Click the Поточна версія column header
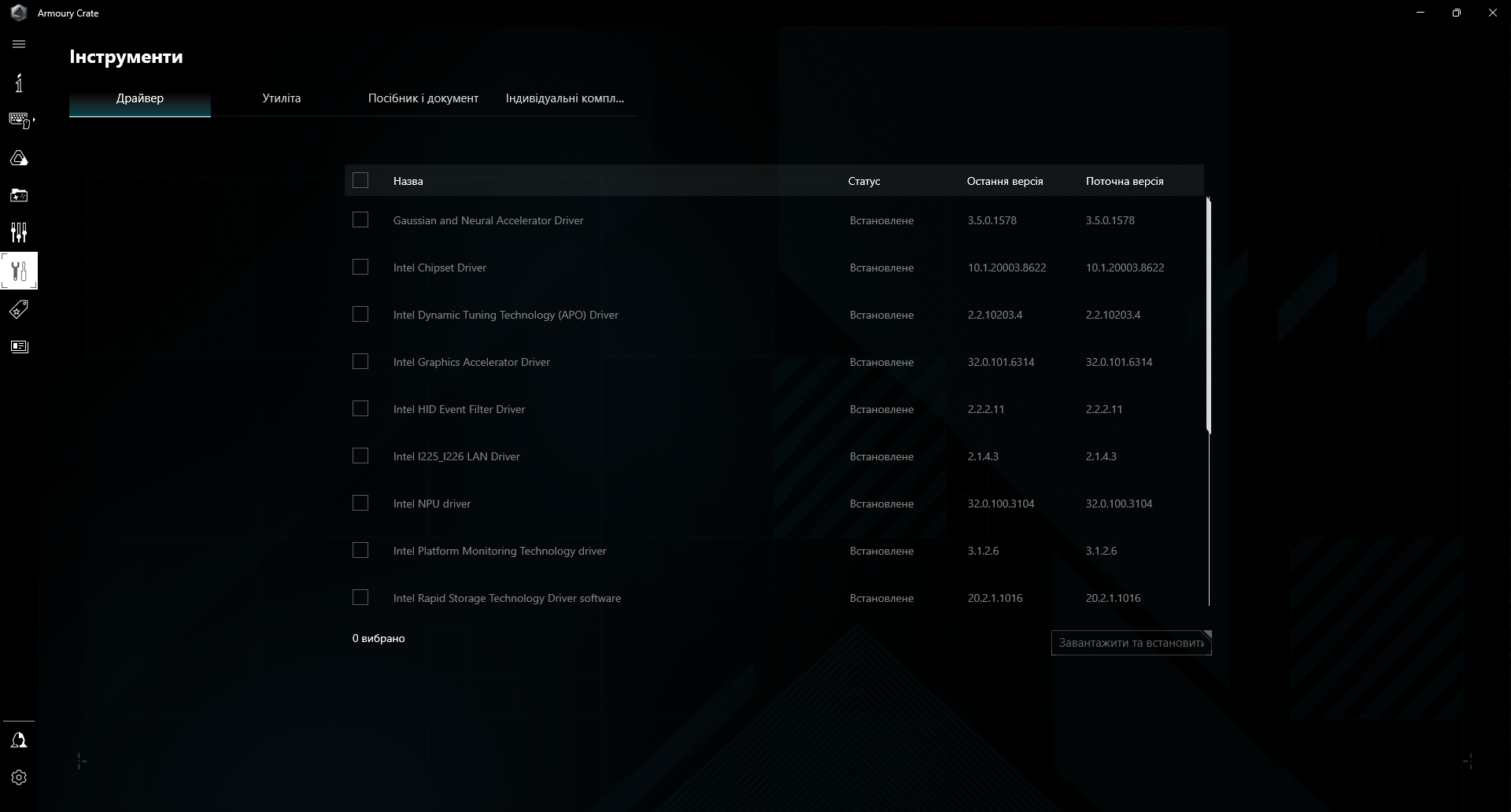 (x=1125, y=181)
